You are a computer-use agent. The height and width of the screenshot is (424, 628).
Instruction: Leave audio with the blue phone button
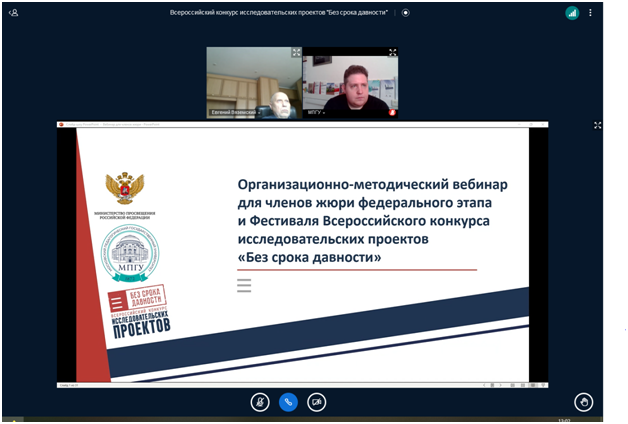[x=288, y=401]
